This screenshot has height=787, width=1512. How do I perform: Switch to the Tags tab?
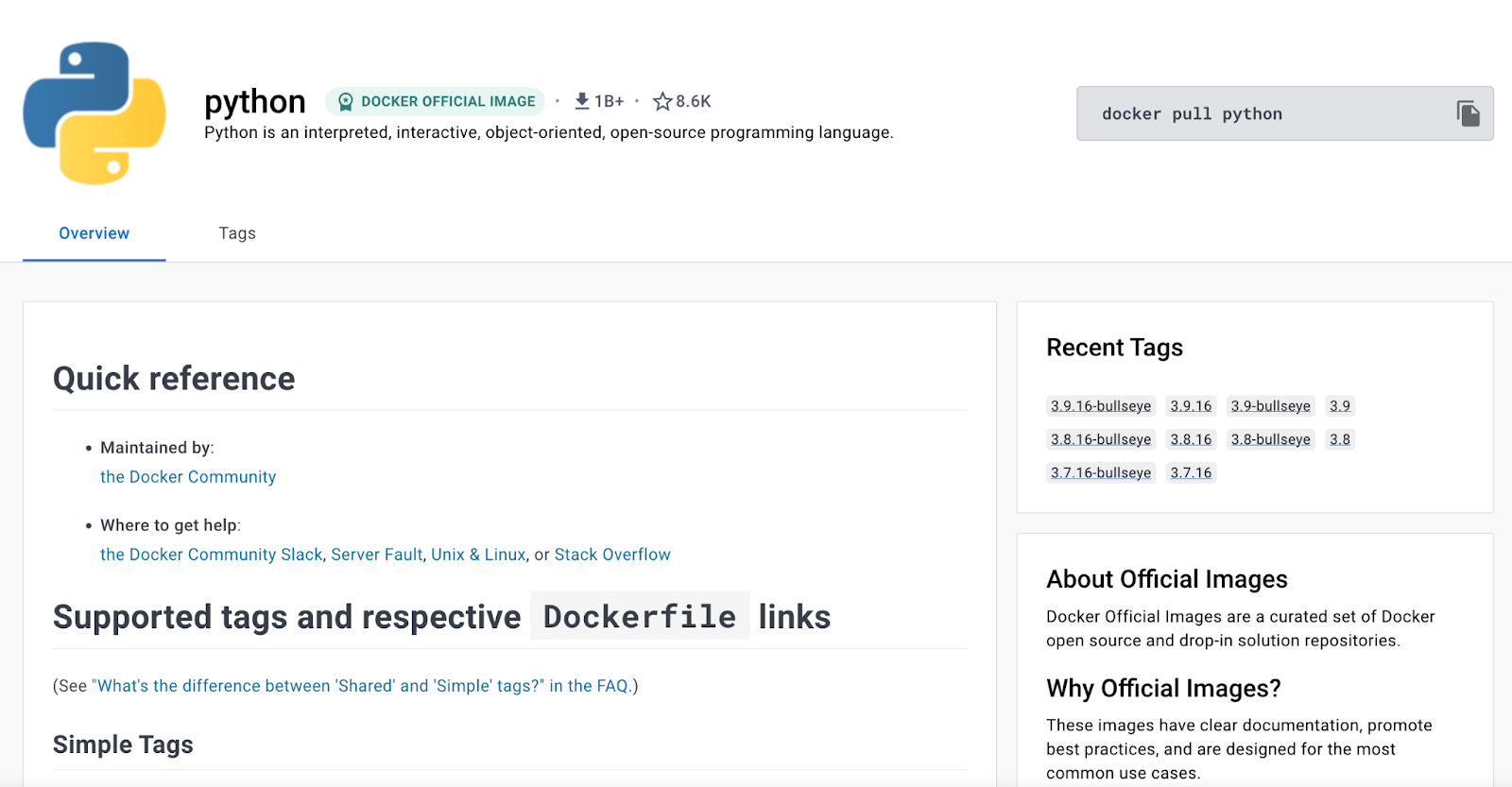point(237,233)
